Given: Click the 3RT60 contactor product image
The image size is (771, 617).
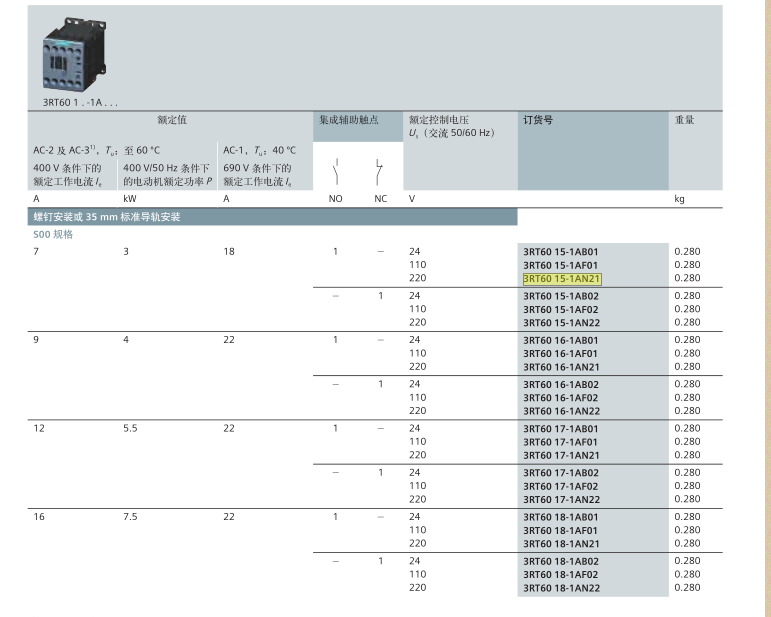Looking at the screenshot, I should tap(74, 57).
